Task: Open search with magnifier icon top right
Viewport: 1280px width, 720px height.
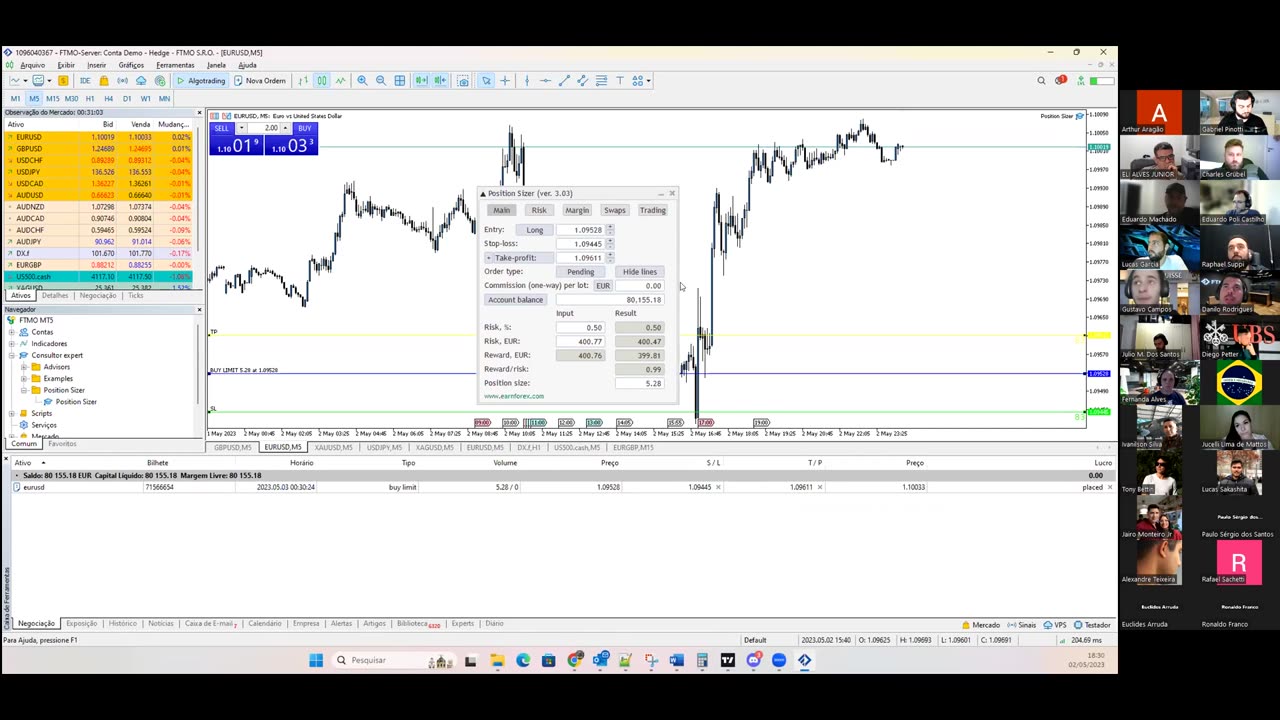Action: (1041, 80)
